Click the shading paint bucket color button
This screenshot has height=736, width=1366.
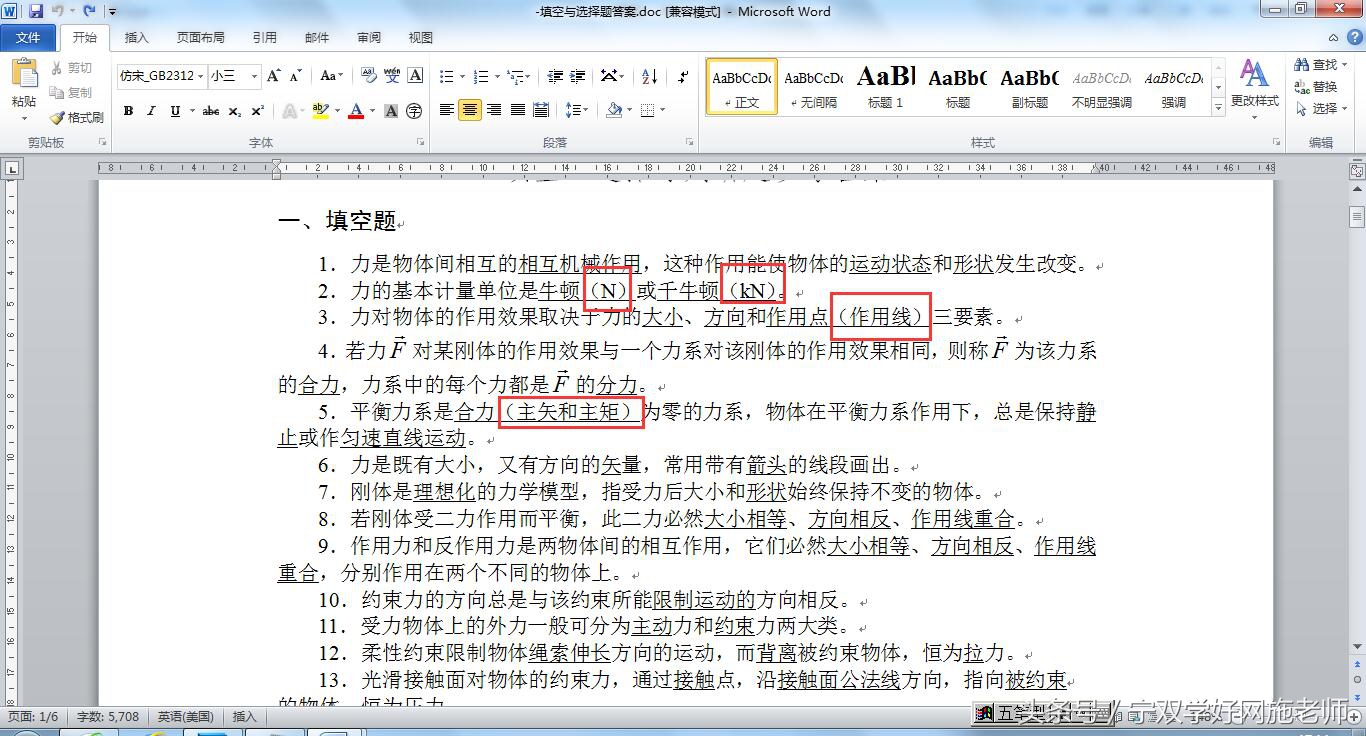pos(614,110)
